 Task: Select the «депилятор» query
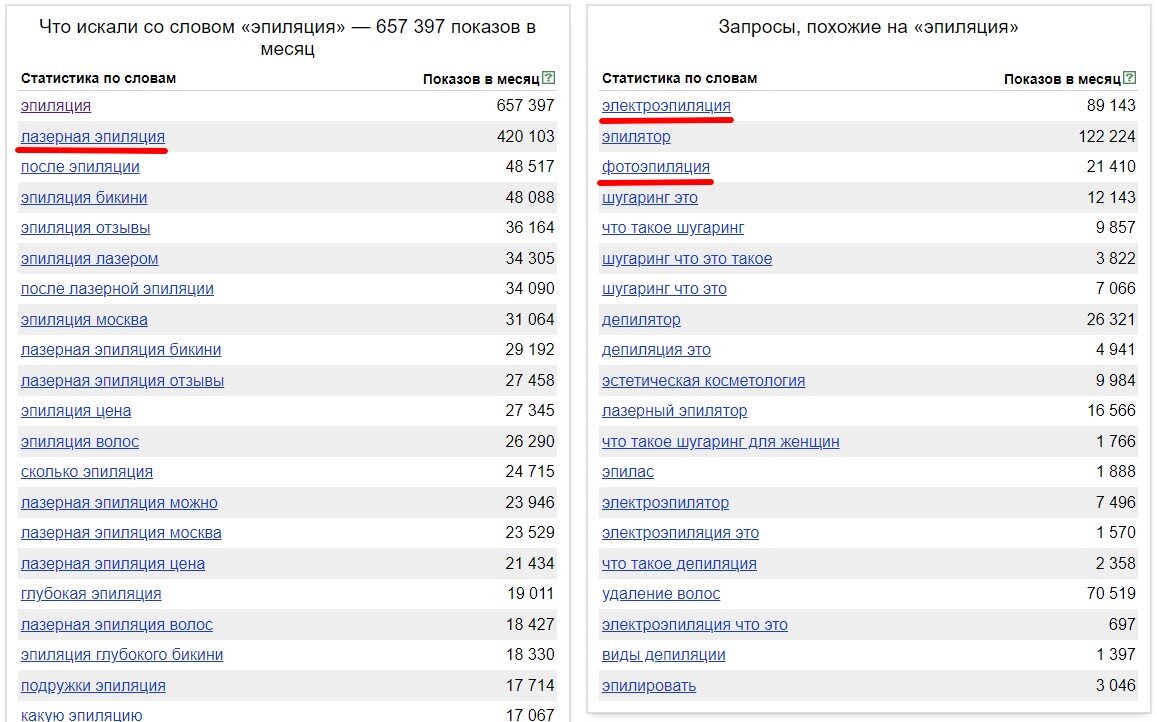pyautogui.click(x=640, y=319)
